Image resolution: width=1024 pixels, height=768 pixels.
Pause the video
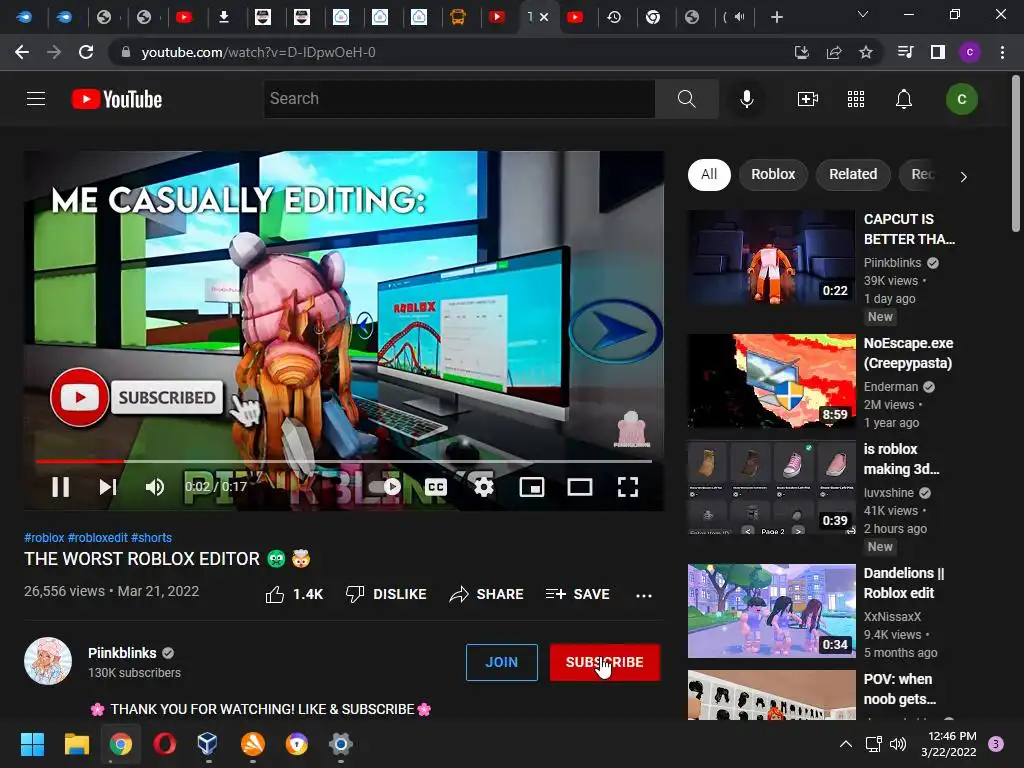coord(61,487)
